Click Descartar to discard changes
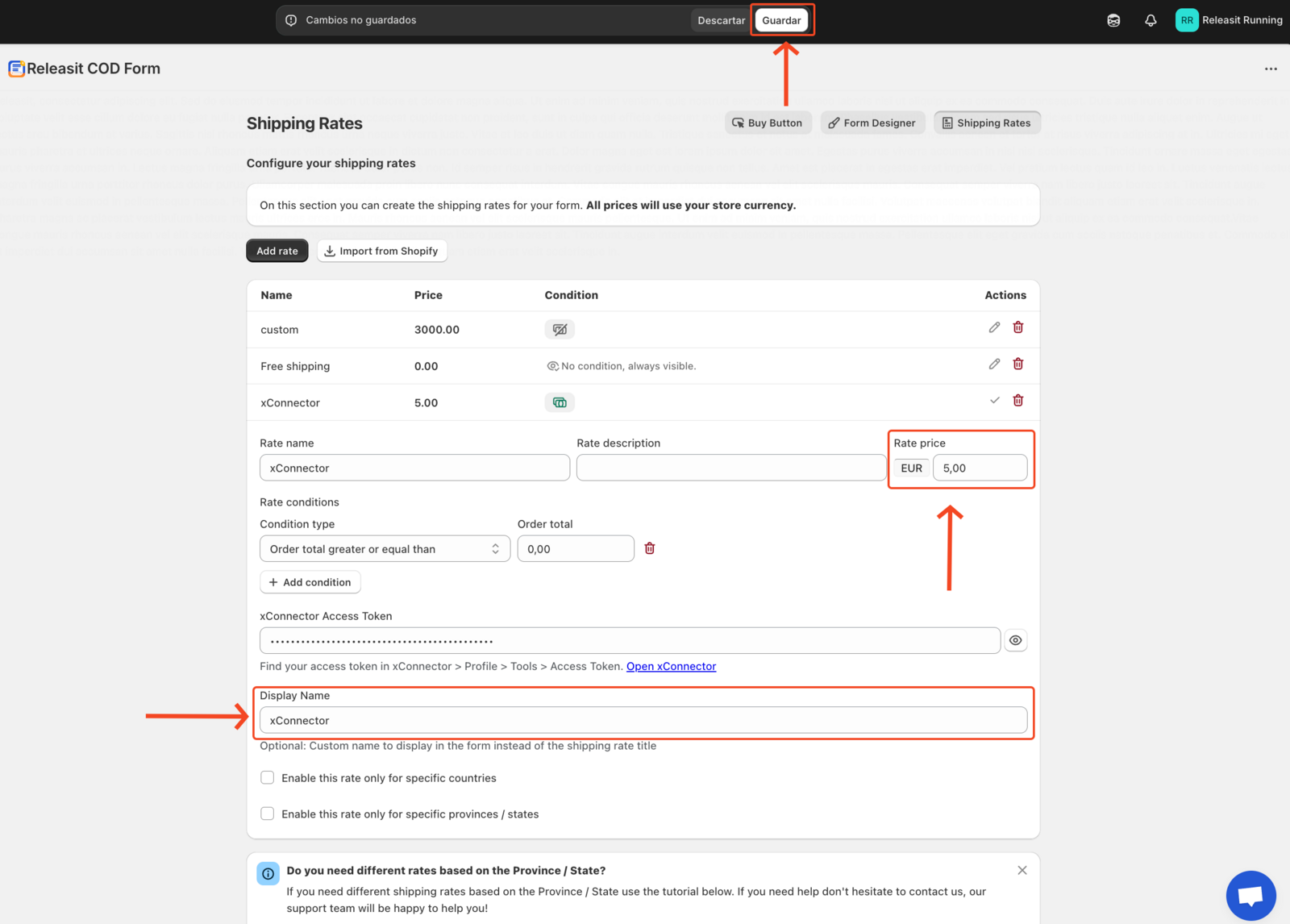 tap(721, 20)
